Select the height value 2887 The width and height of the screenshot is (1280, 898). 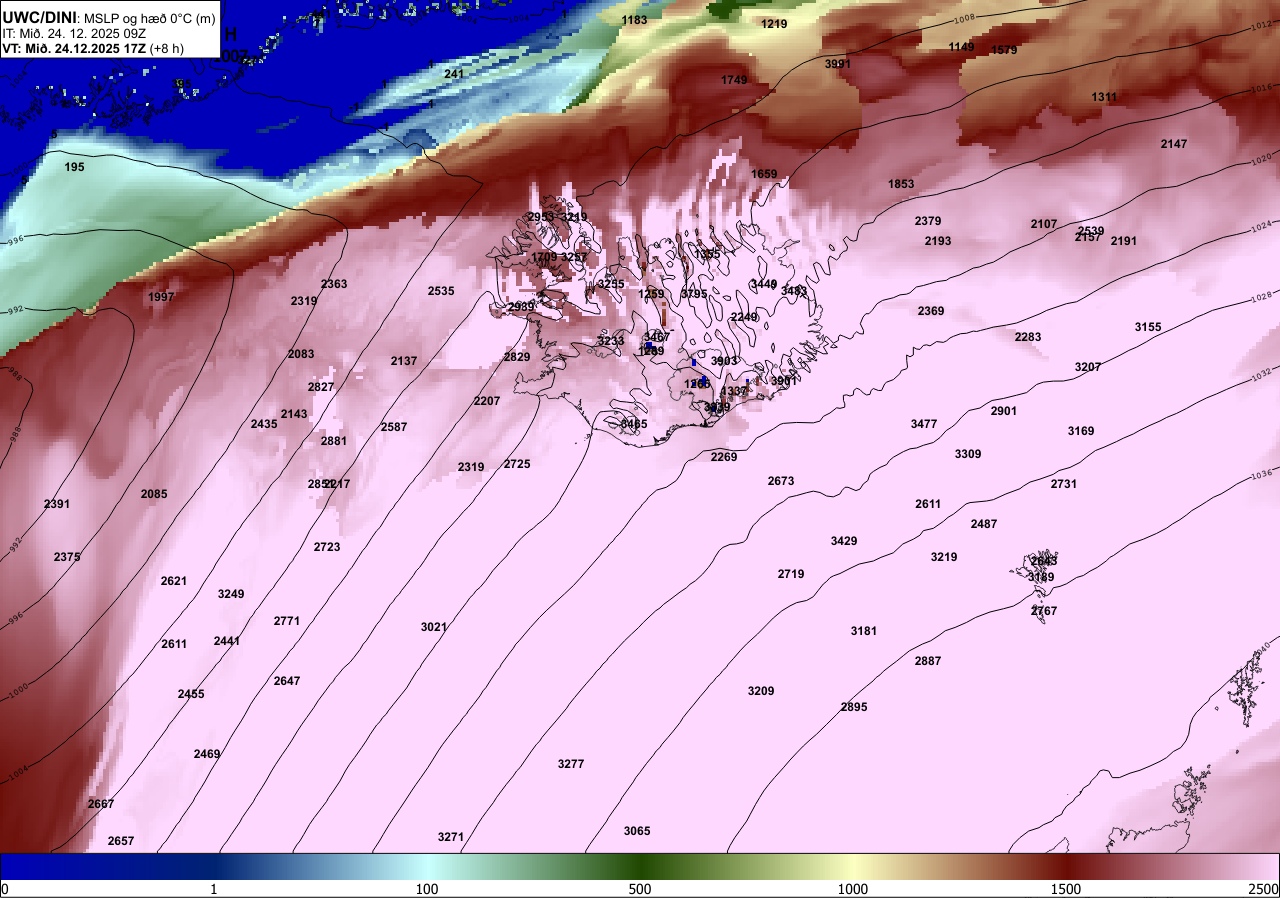point(928,661)
